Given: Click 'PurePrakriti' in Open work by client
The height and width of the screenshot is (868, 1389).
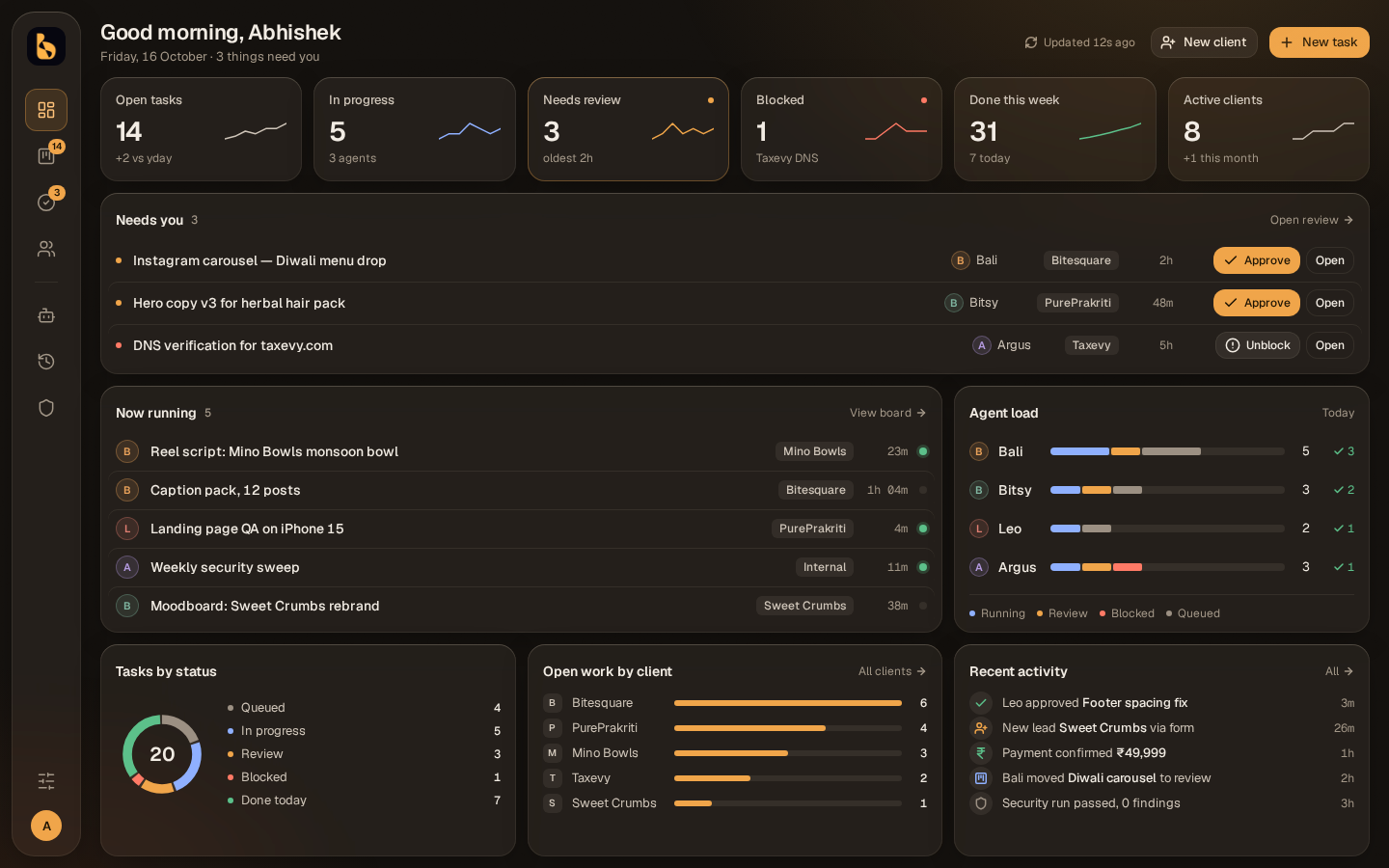Looking at the screenshot, I should (x=605, y=728).
